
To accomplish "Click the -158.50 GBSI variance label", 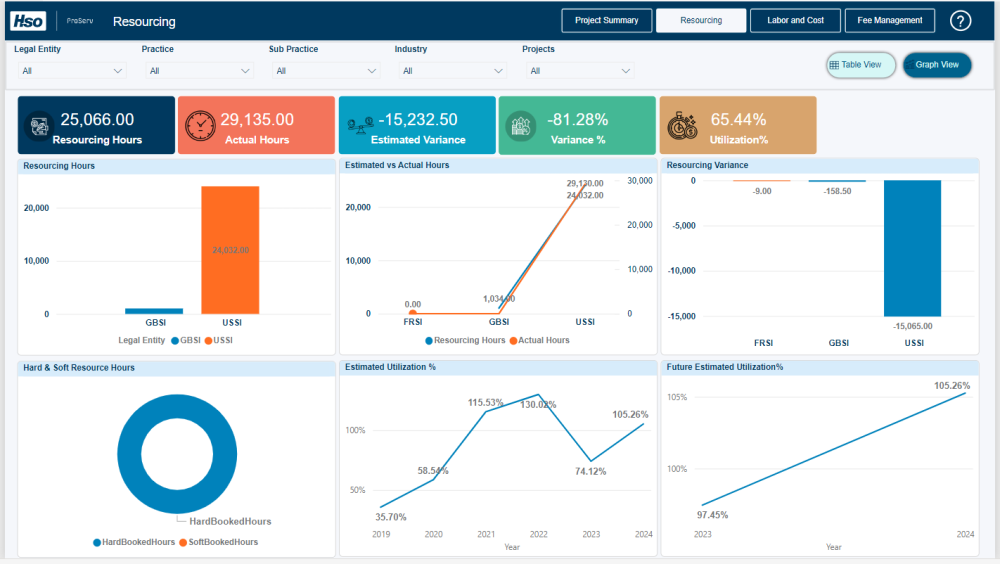I will pyautogui.click(x=837, y=191).
